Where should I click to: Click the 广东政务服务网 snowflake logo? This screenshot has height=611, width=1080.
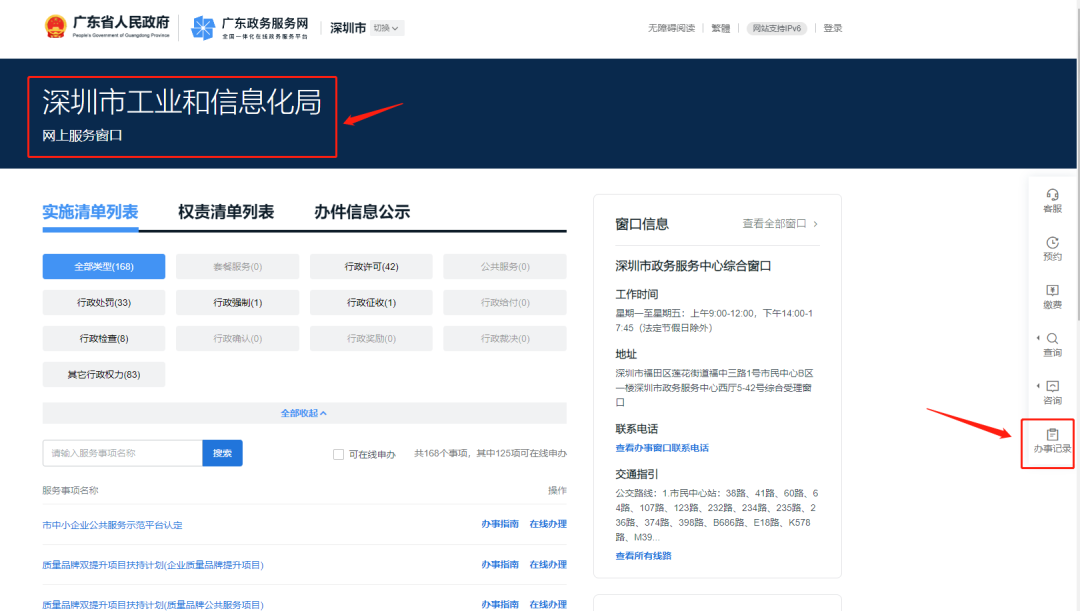coord(202,28)
